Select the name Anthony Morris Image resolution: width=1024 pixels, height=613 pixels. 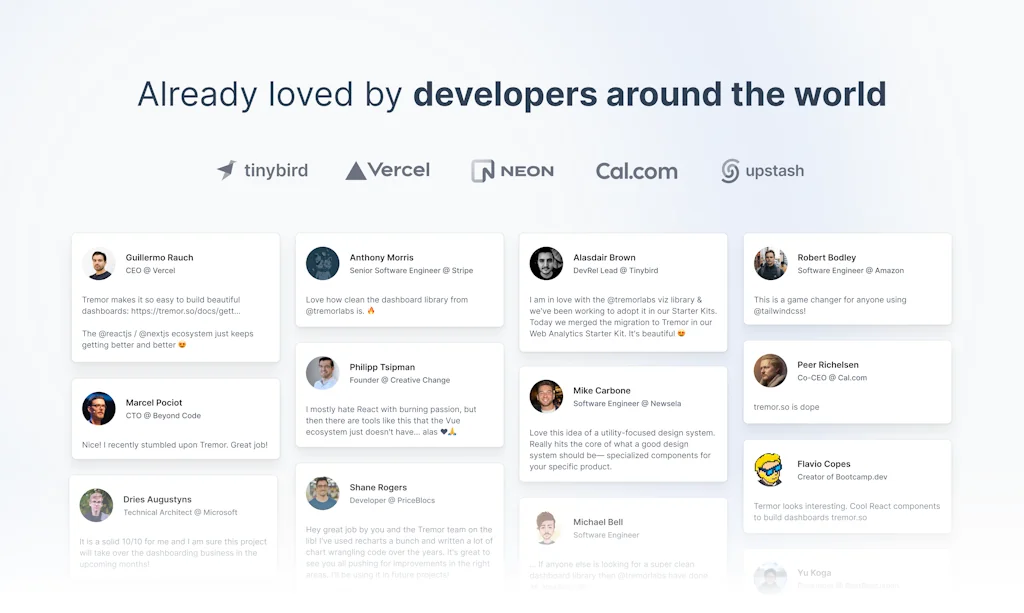pos(381,257)
